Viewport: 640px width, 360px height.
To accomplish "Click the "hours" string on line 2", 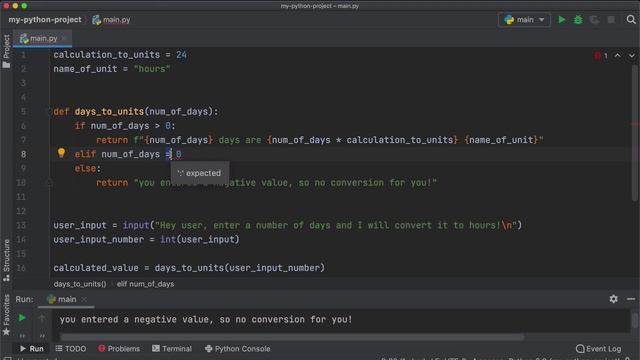I will (152, 69).
